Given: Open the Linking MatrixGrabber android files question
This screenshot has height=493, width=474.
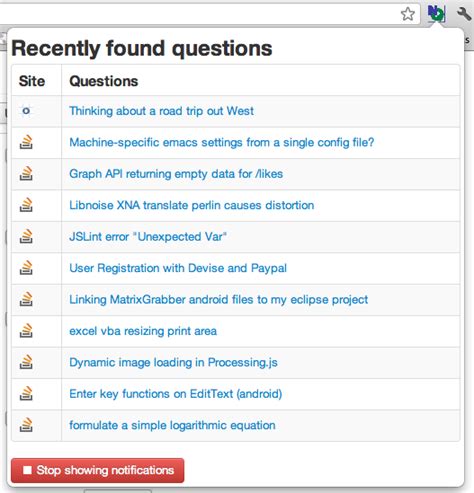Looking at the screenshot, I should [219, 300].
